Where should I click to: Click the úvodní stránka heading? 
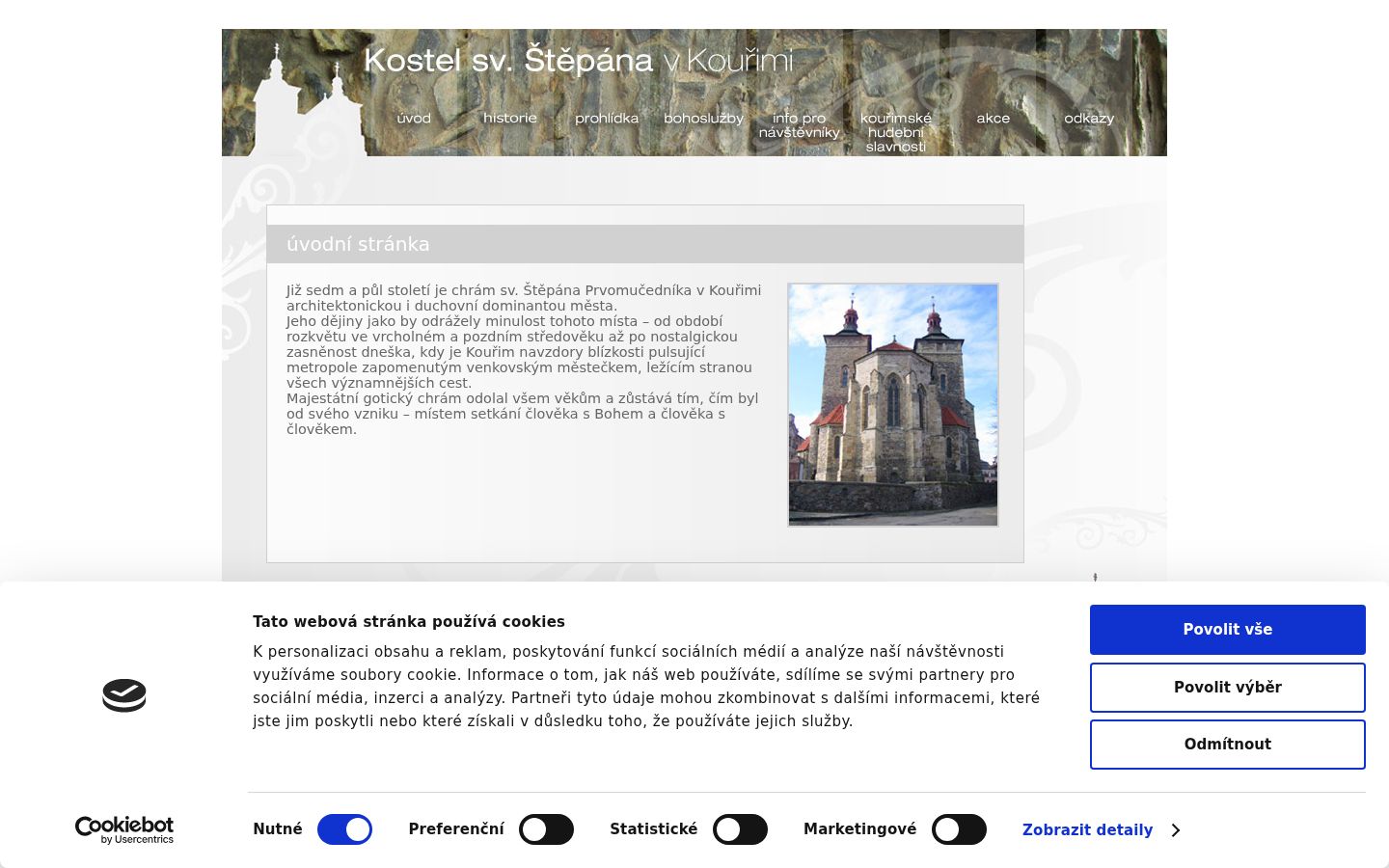[358, 244]
